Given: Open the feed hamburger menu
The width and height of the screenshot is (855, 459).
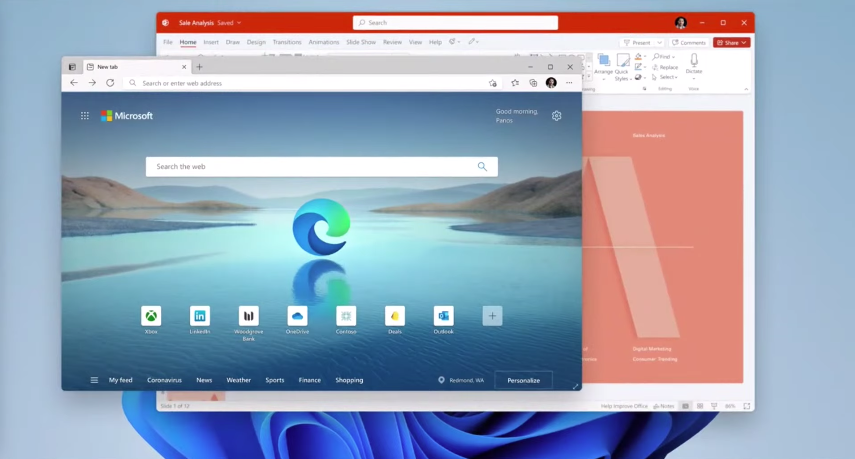Looking at the screenshot, I should (x=94, y=380).
